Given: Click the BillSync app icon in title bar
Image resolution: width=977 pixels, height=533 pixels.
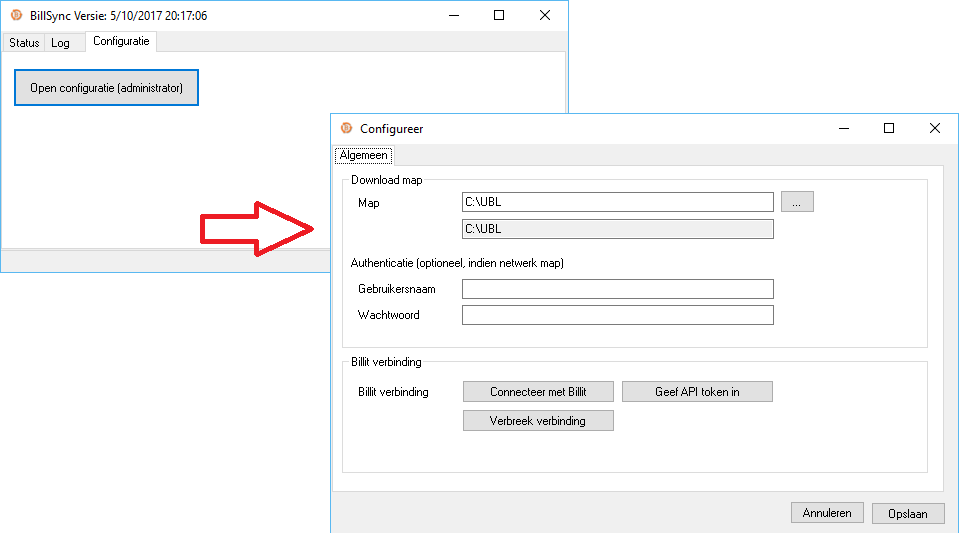Looking at the screenshot, I should [17, 15].
